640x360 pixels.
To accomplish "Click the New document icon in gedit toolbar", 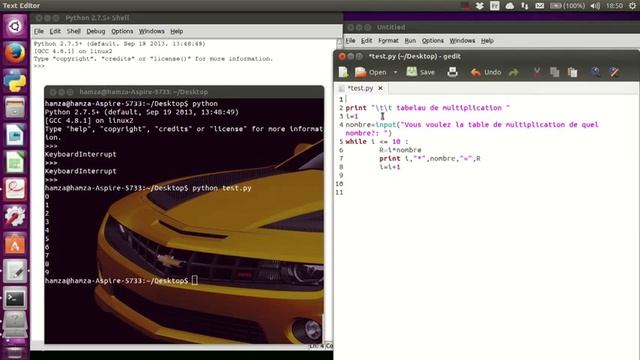I will pyautogui.click(x=343, y=72).
